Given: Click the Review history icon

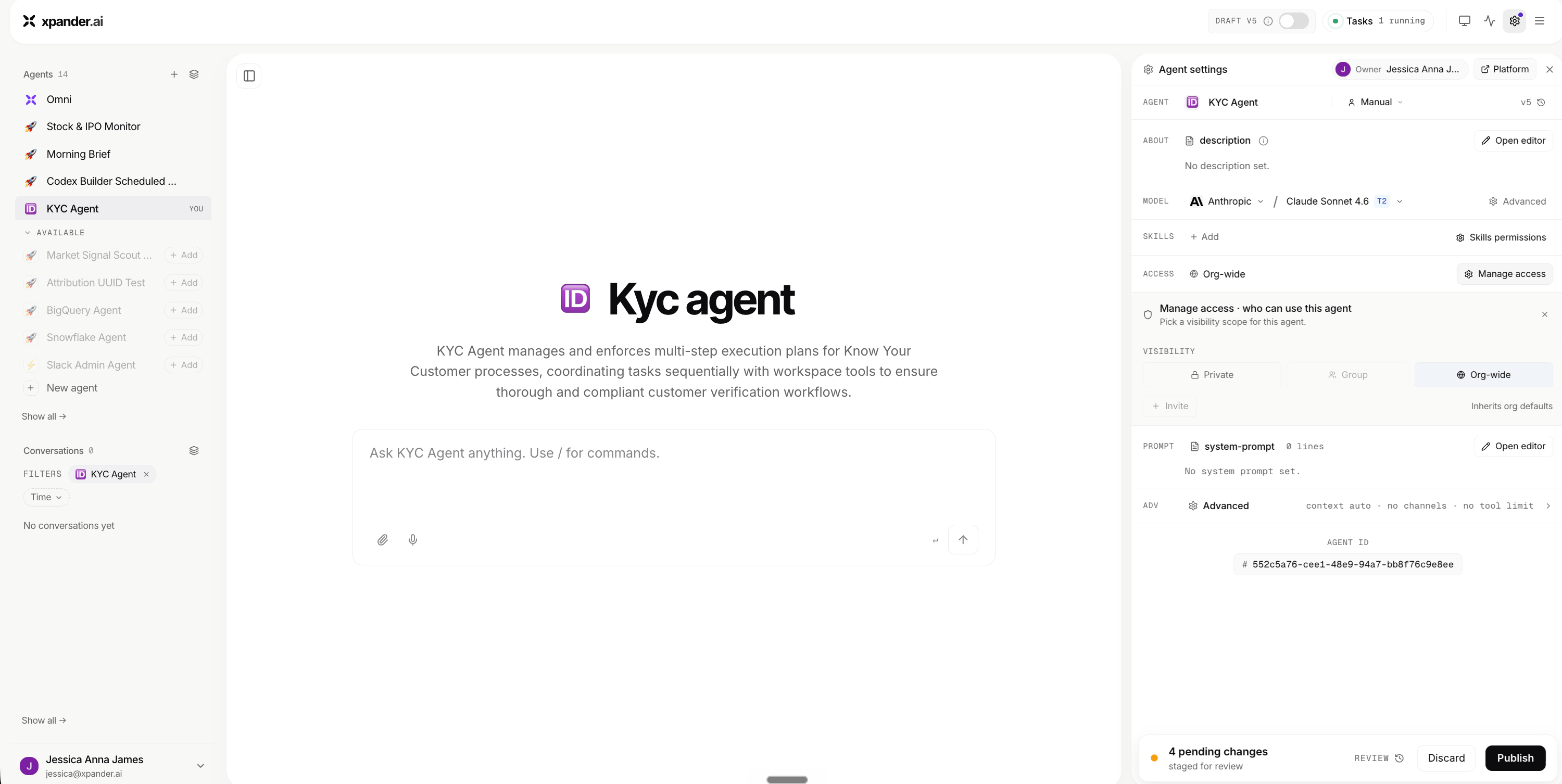Looking at the screenshot, I should (x=1400, y=758).
